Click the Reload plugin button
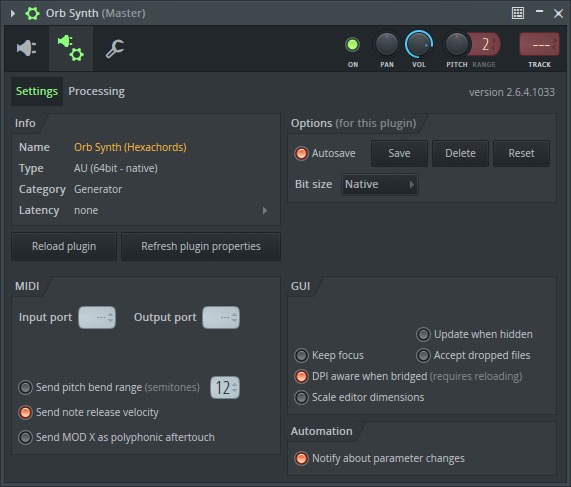The width and height of the screenshot is (571, 487). [x=64, y=247]
